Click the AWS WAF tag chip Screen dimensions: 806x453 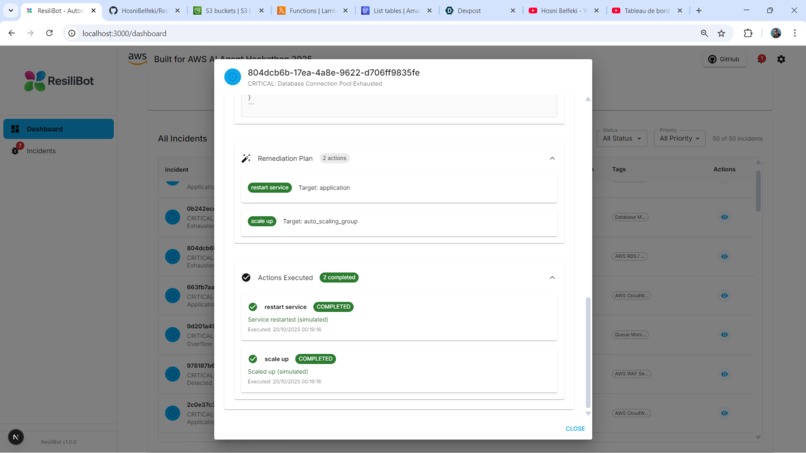pyautogui.click(x=632, y=374)
